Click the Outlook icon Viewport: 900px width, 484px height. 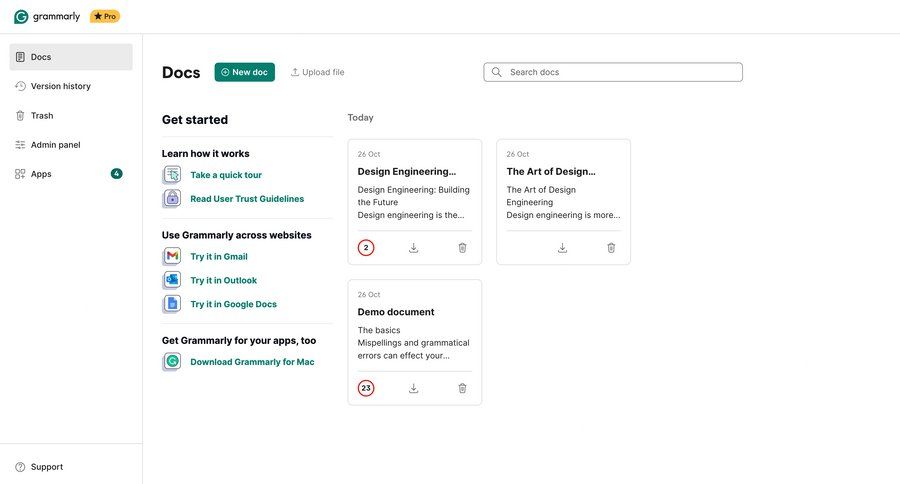coord(172,280)
